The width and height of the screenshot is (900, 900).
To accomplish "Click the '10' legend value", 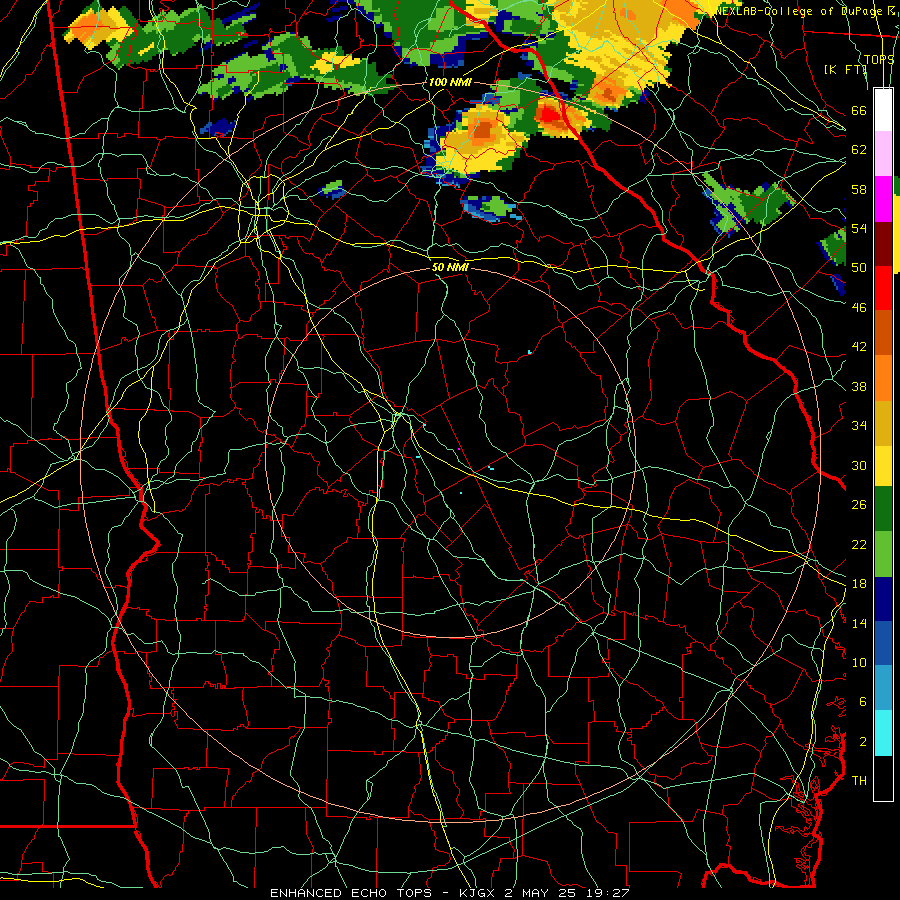I will pyautogui.click(x=859, y=662).
